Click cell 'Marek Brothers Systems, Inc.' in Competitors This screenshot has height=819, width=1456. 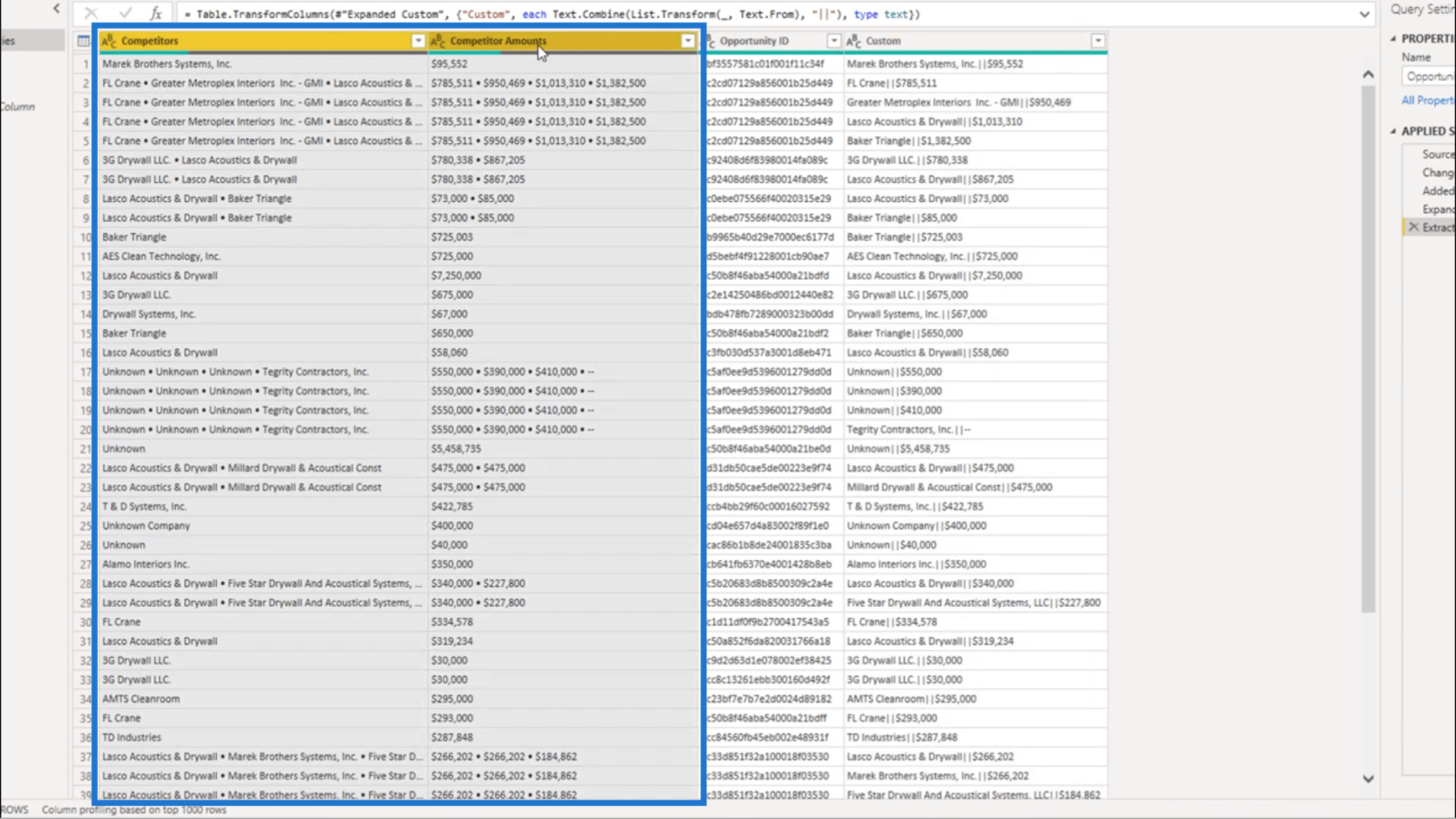263,64
